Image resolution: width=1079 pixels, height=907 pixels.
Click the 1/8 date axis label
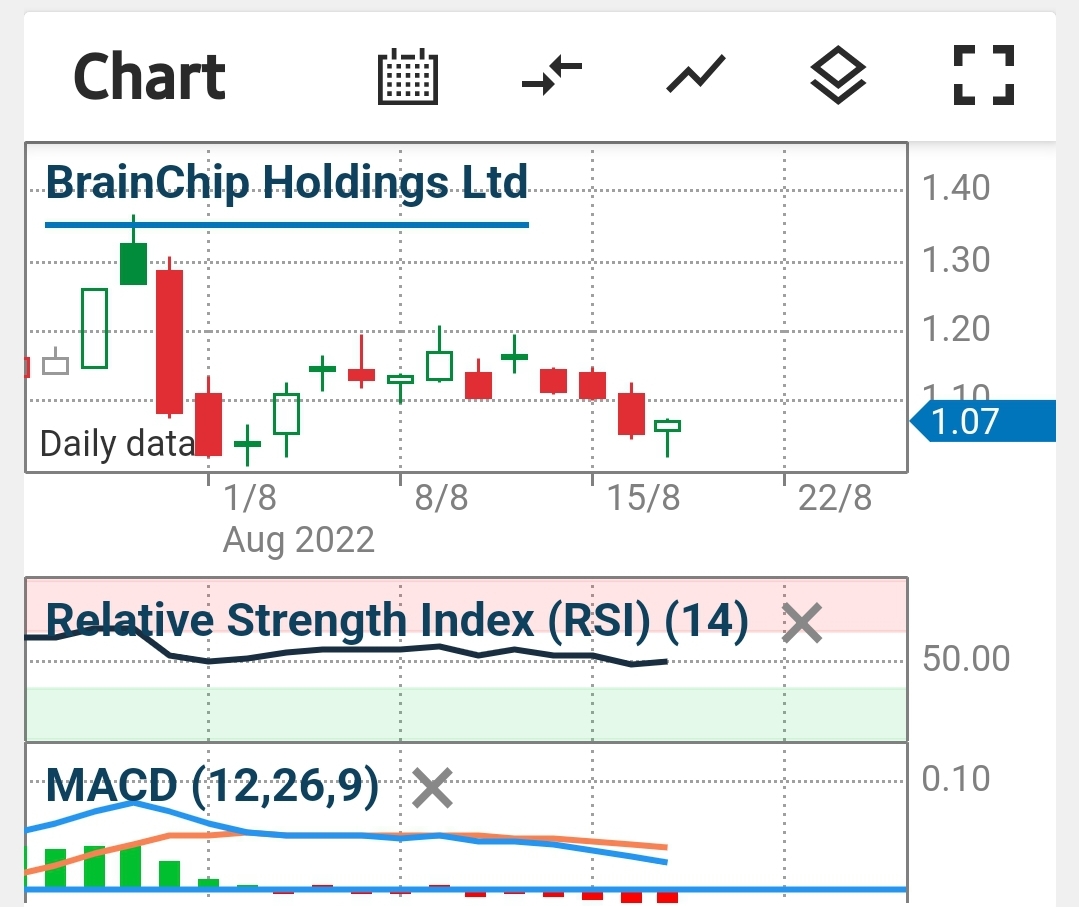click(x=250, y=498)
